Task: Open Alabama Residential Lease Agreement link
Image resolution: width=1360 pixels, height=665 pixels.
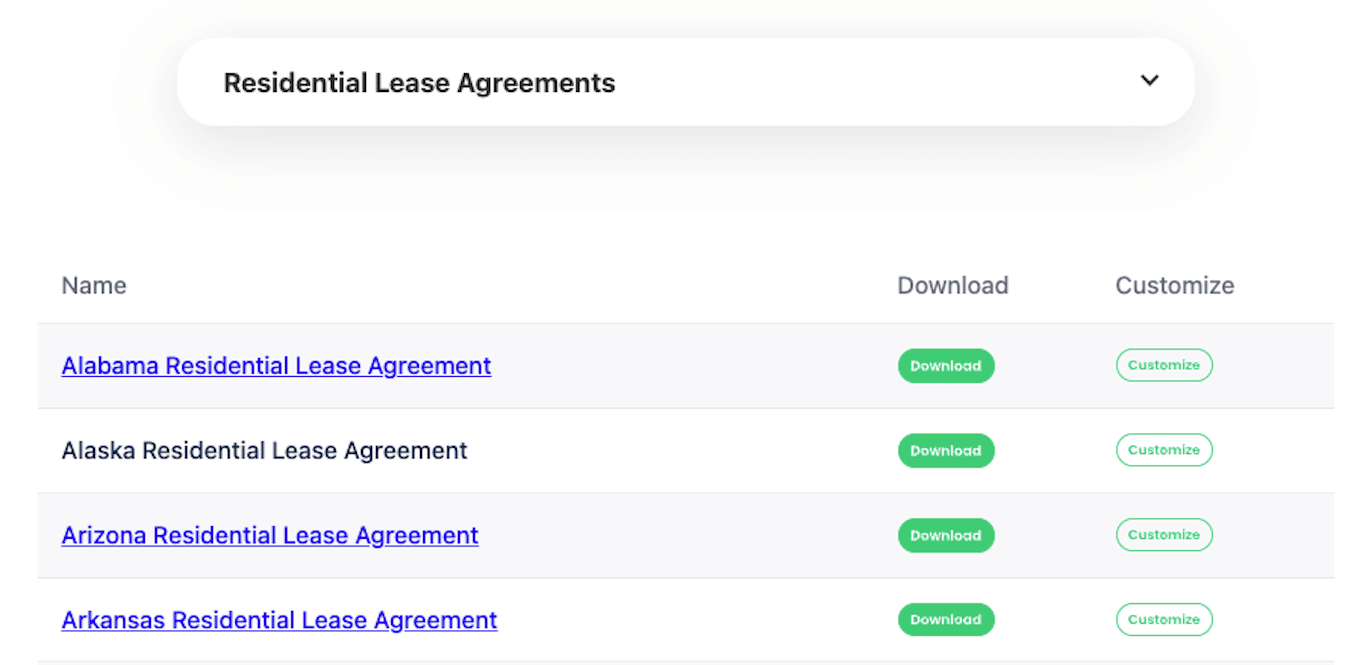Action: coord(276,366)
